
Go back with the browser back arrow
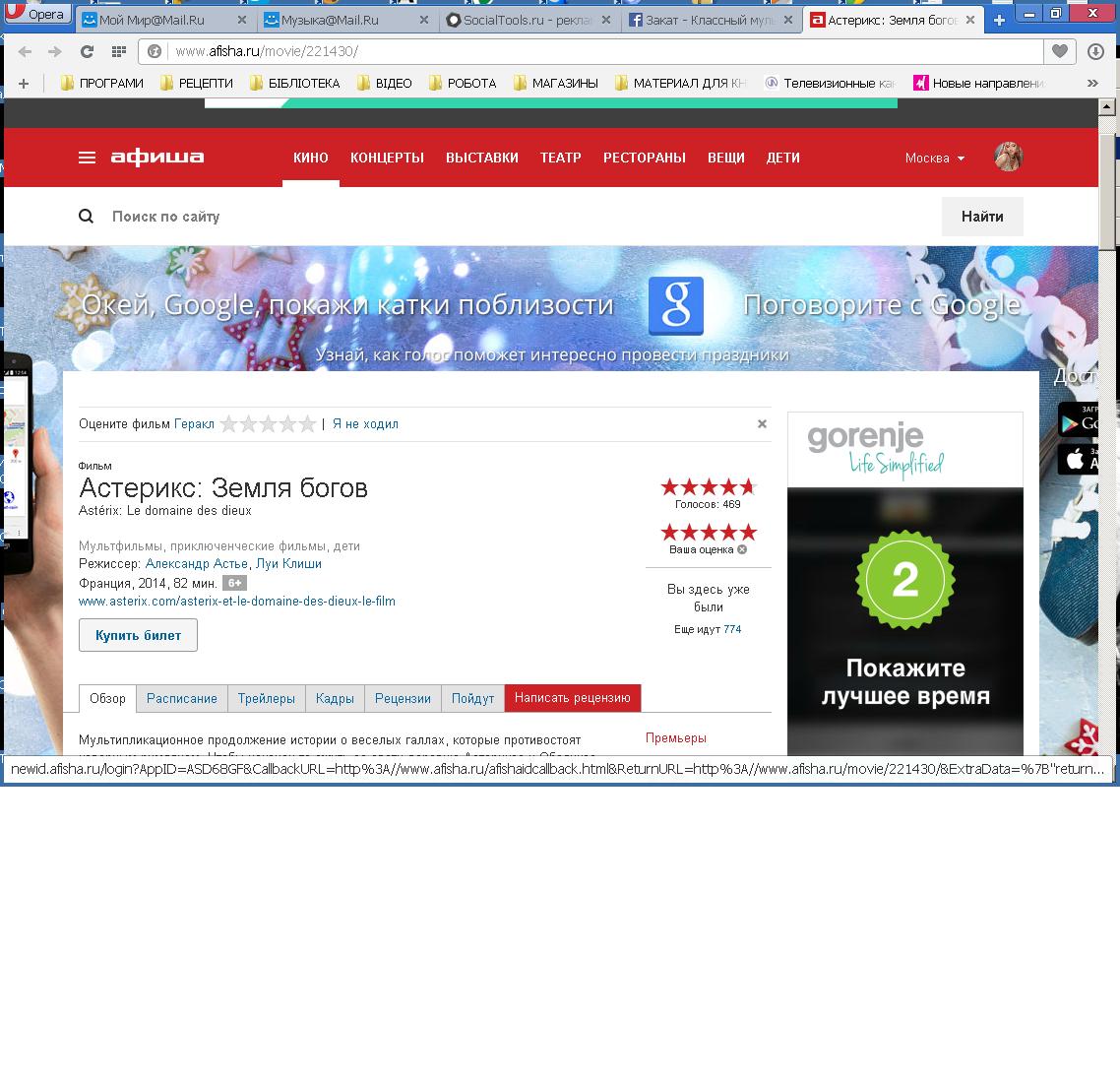[25, 51]
